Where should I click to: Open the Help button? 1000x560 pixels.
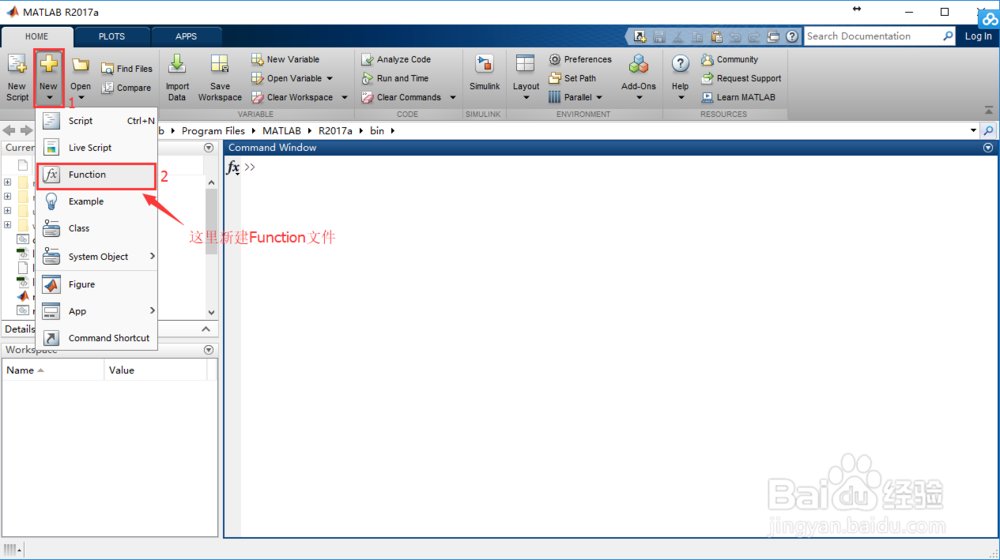coord(680,78)
